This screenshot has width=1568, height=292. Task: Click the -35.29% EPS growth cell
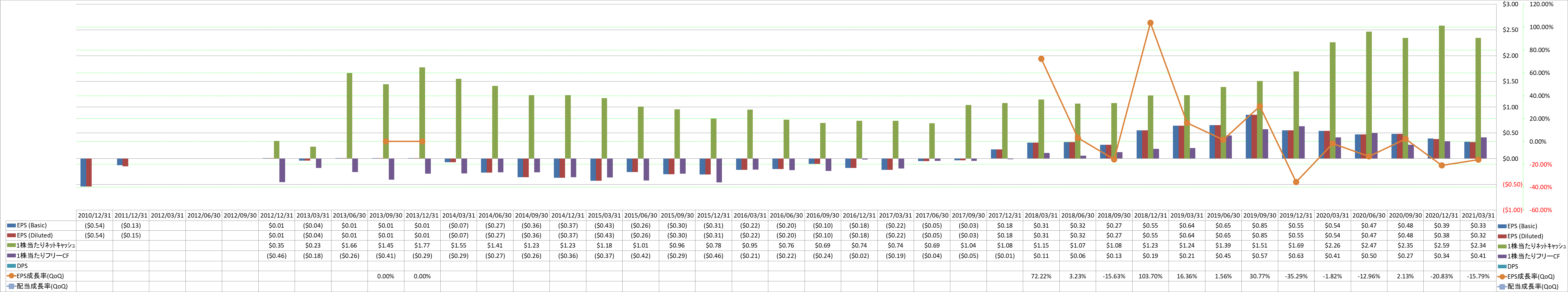click(1296, 276)
